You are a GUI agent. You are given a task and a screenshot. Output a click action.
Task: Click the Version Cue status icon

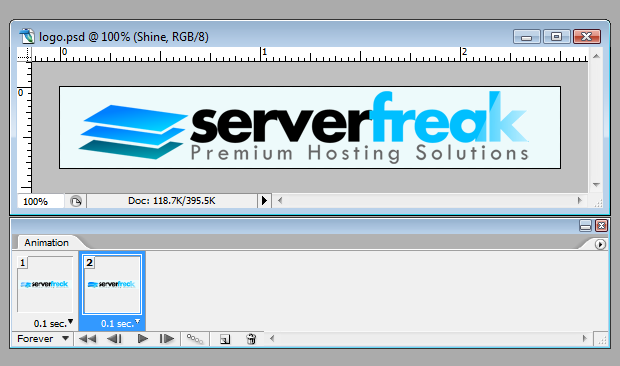click(x=76, y=201)
